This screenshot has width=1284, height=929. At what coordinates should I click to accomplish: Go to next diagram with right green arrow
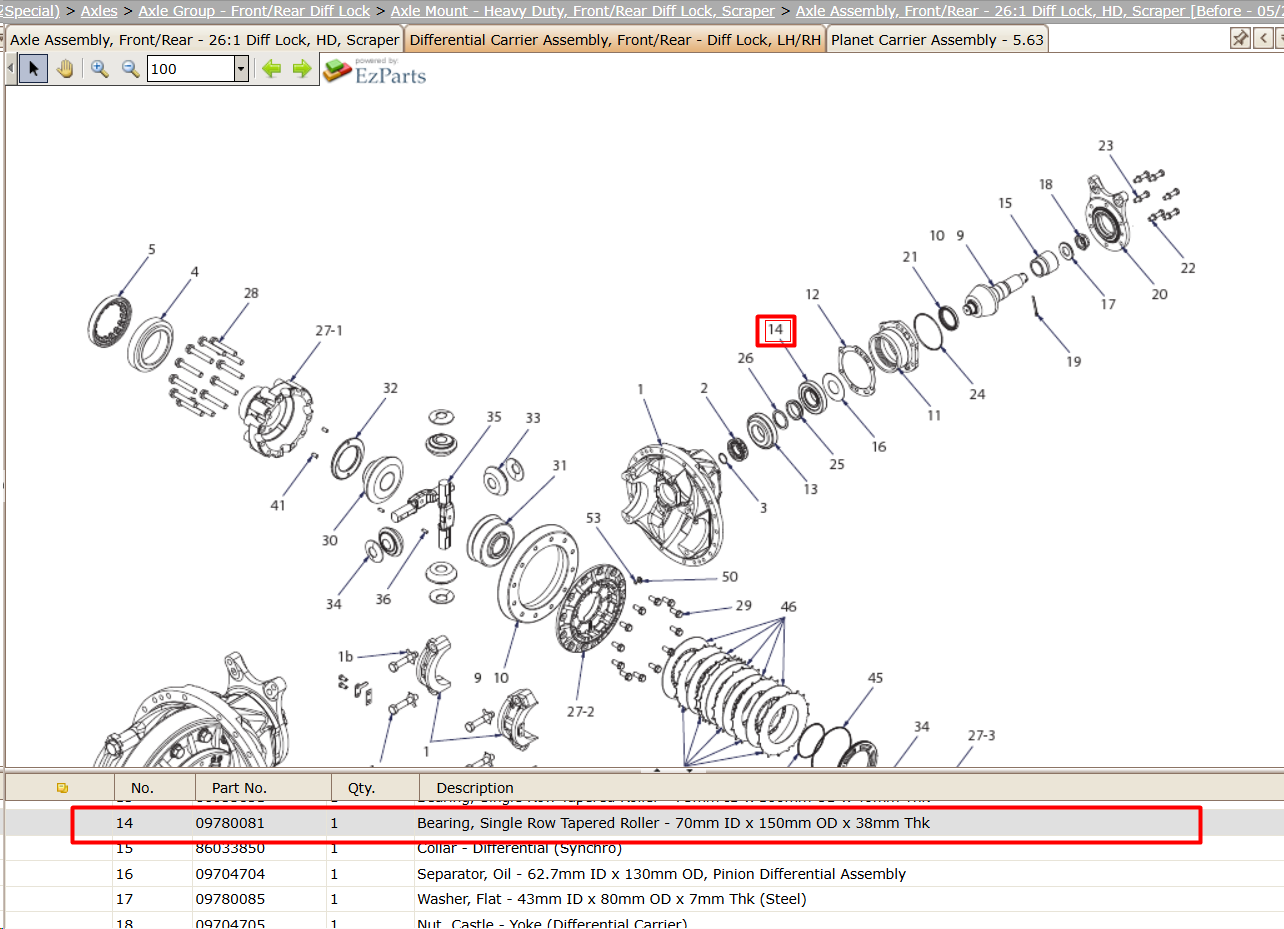click(x=302, y=69)
